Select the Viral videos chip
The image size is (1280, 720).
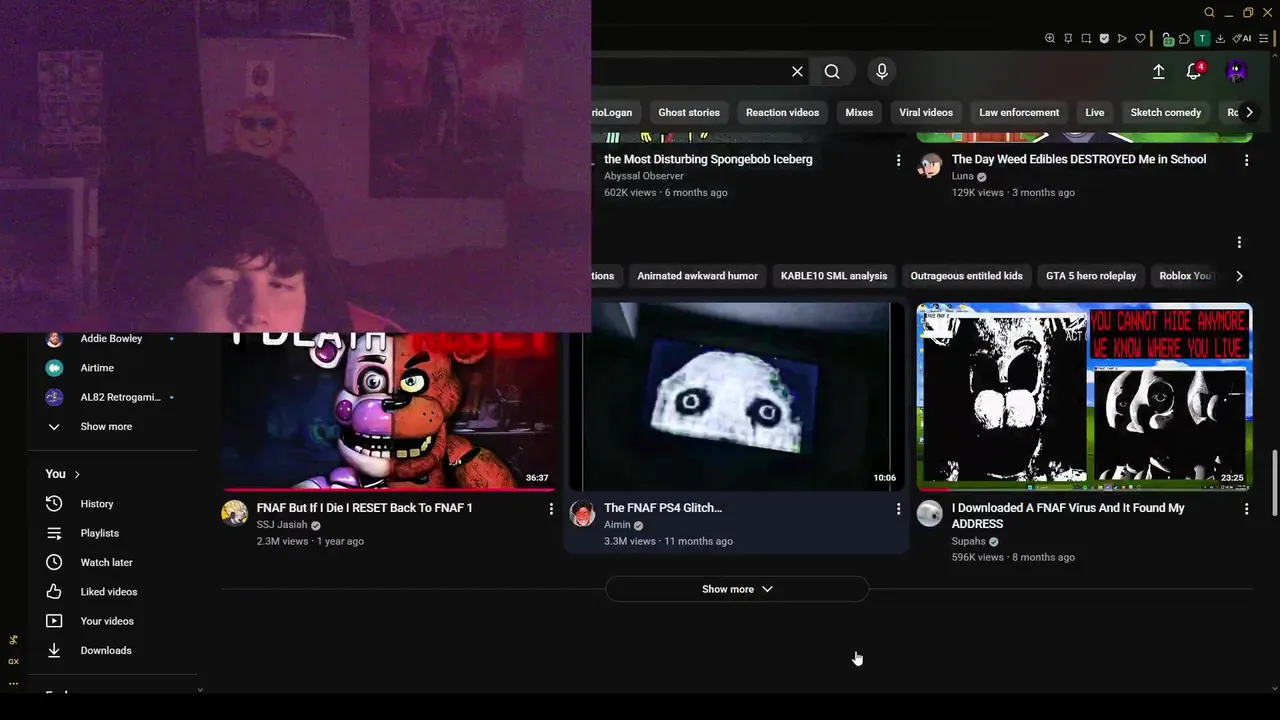[x=926, y=112]
